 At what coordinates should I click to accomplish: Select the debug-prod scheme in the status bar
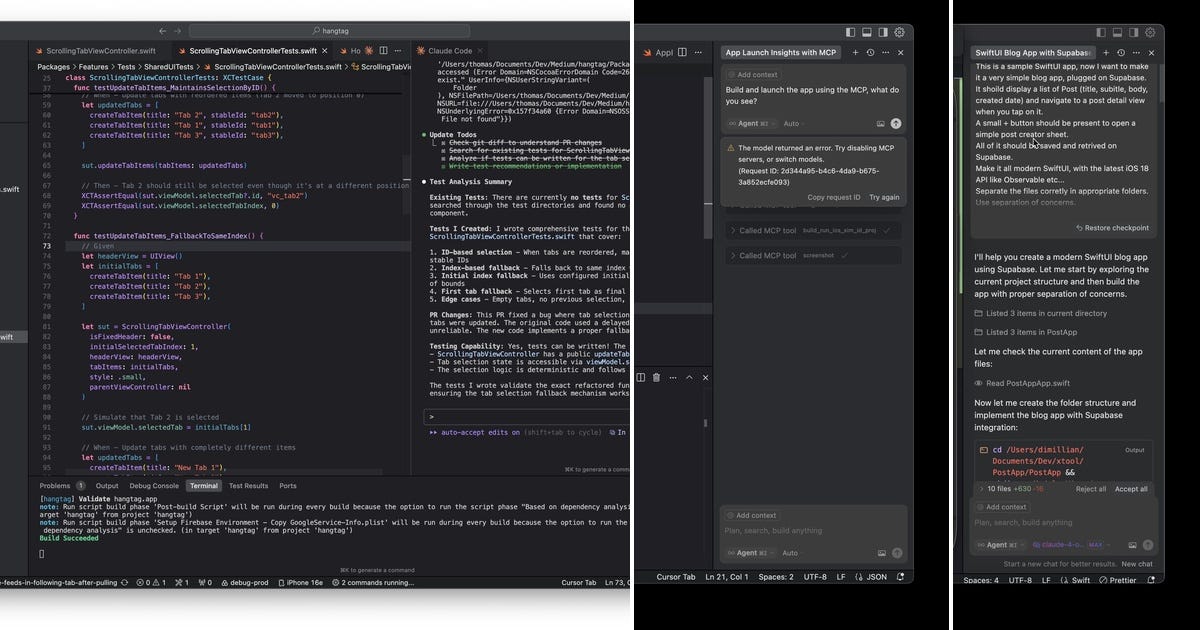[249, 580]
